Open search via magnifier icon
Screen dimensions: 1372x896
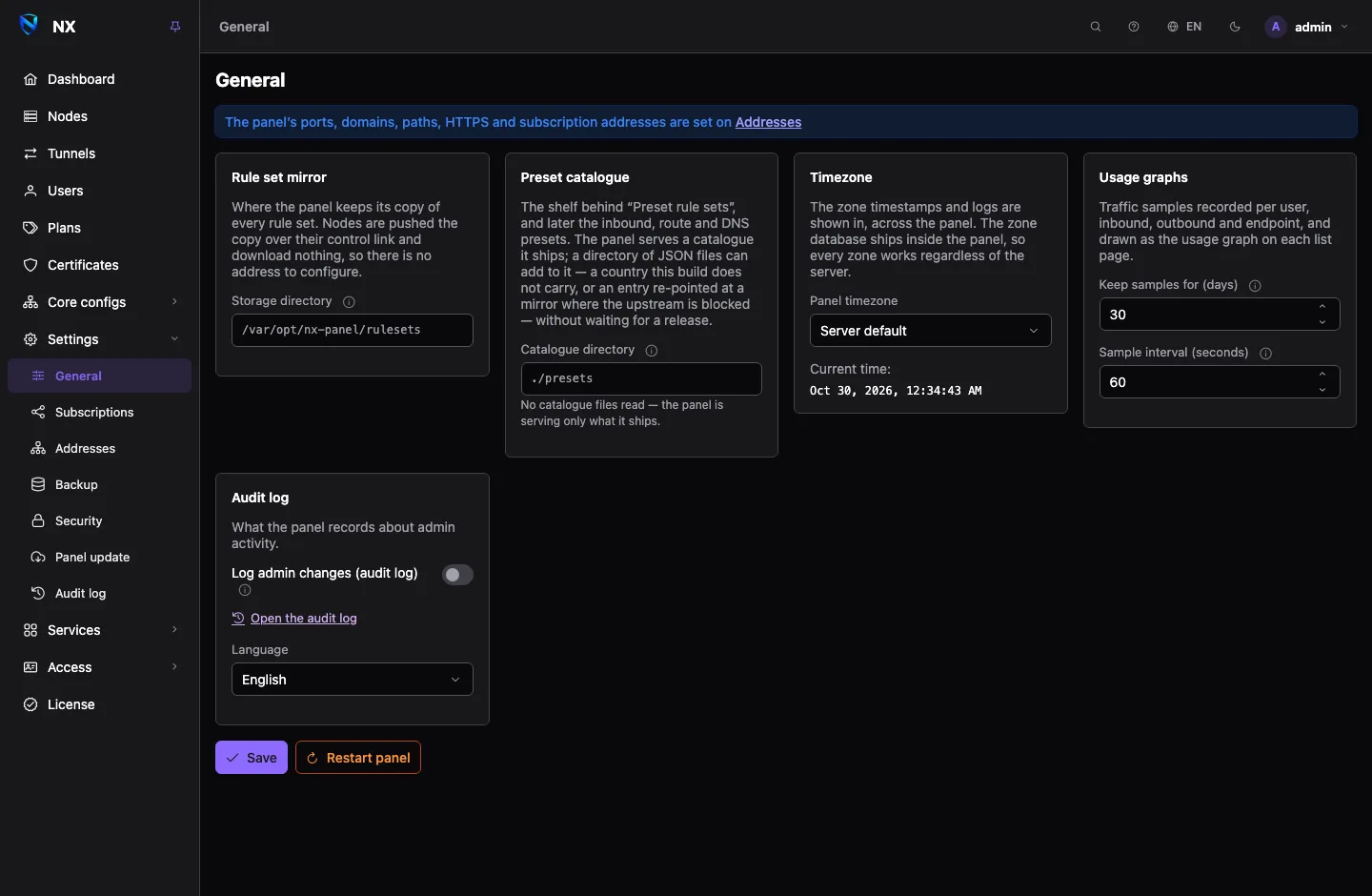pos(1096,27)
